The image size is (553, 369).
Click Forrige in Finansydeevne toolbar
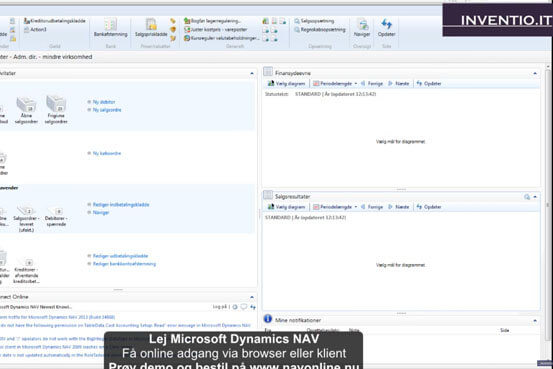coord(372,84)
